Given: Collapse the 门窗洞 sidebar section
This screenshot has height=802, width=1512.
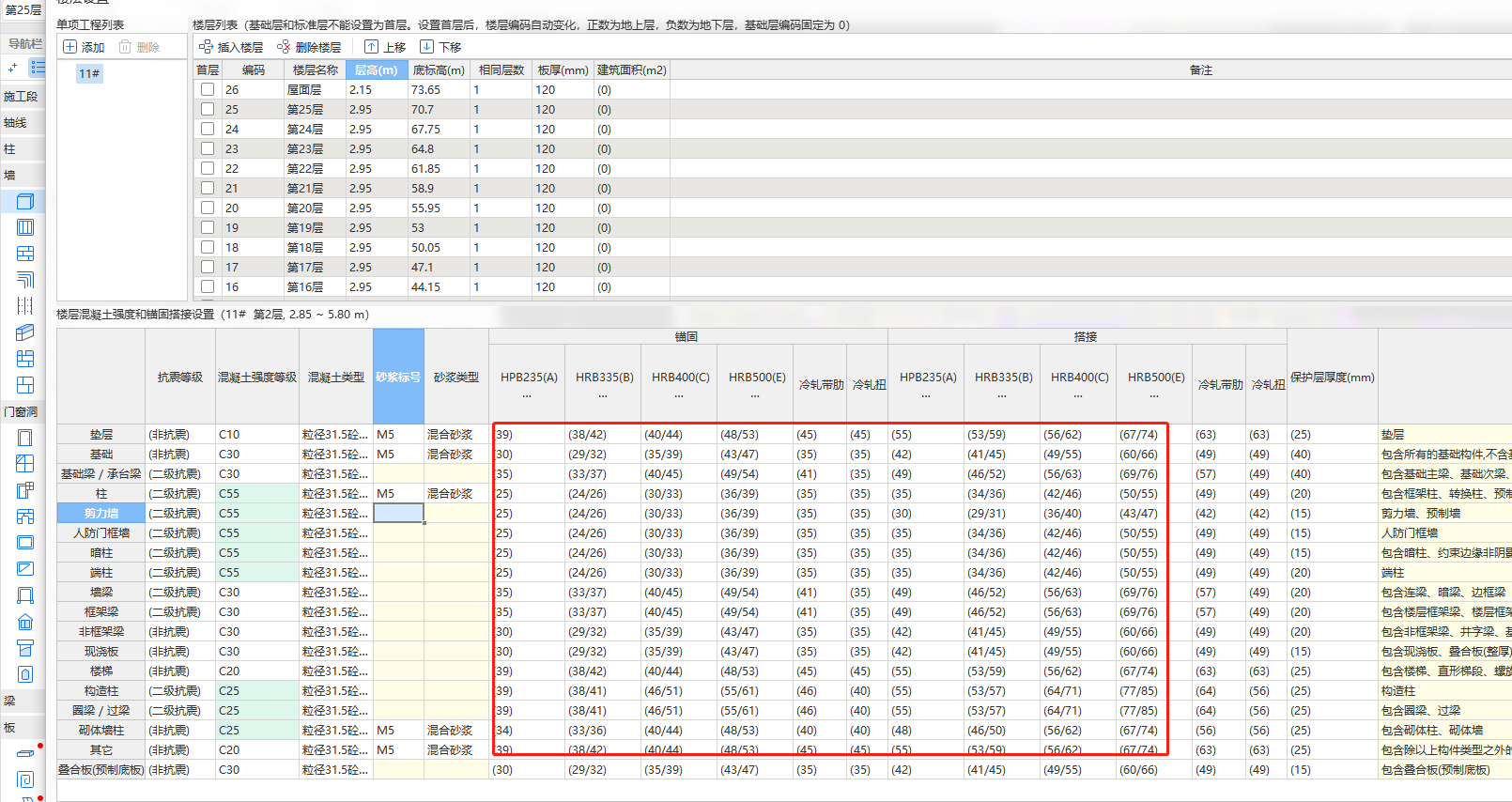Looking at the screenshot, I should pos(21,411).
